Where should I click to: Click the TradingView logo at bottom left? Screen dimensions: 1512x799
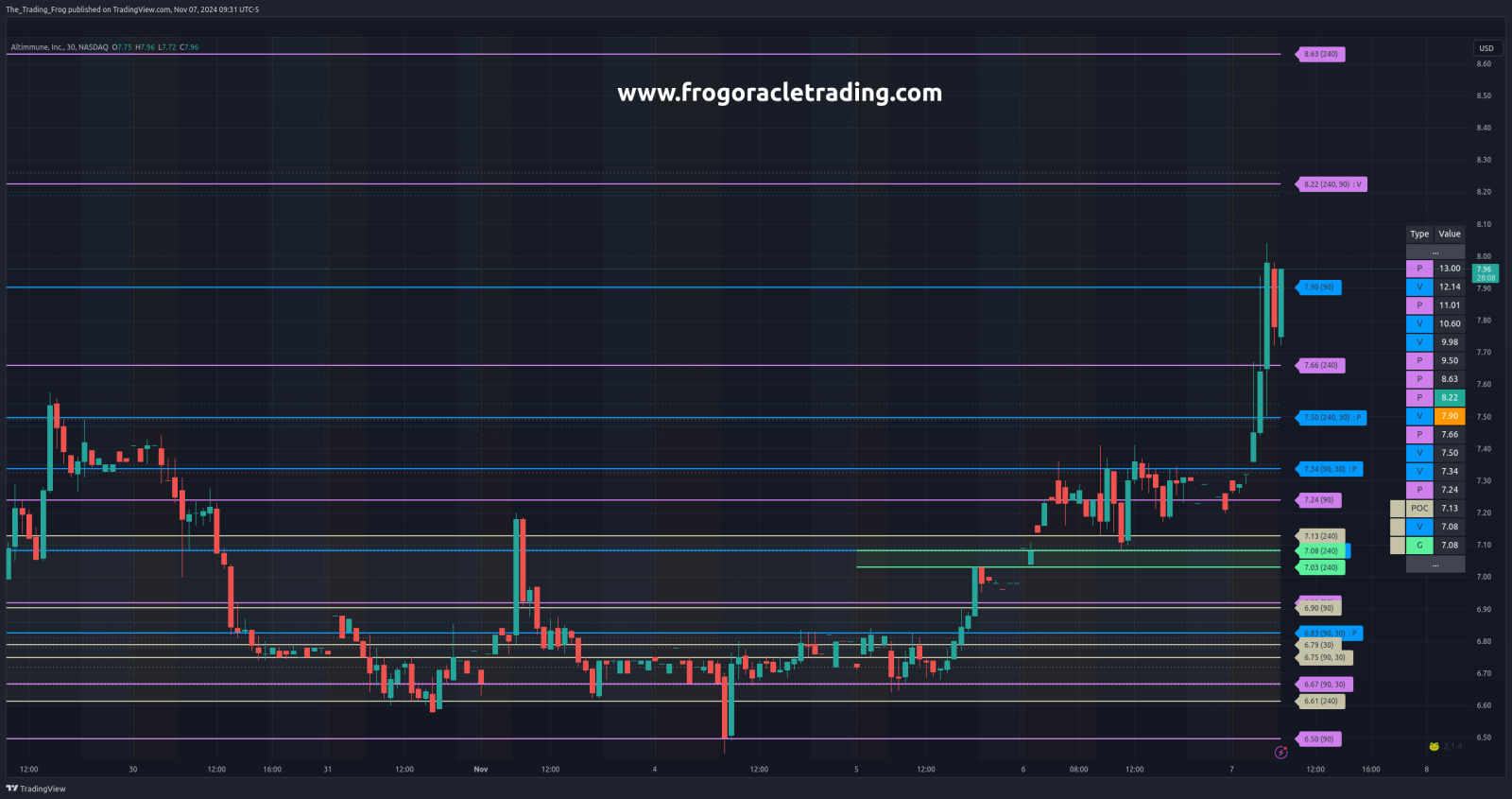pos(36,789)
